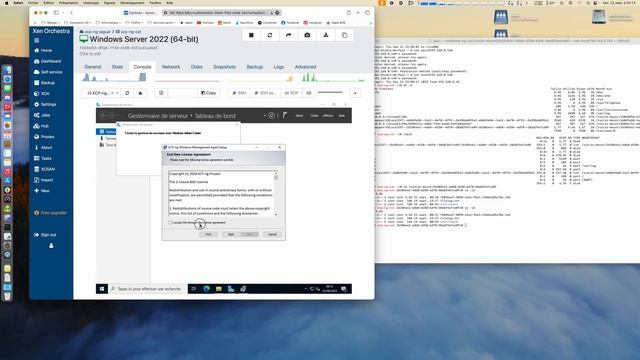Open the Logs tab
The height and width of the screenshot is (360, 640).
[279, 67]
